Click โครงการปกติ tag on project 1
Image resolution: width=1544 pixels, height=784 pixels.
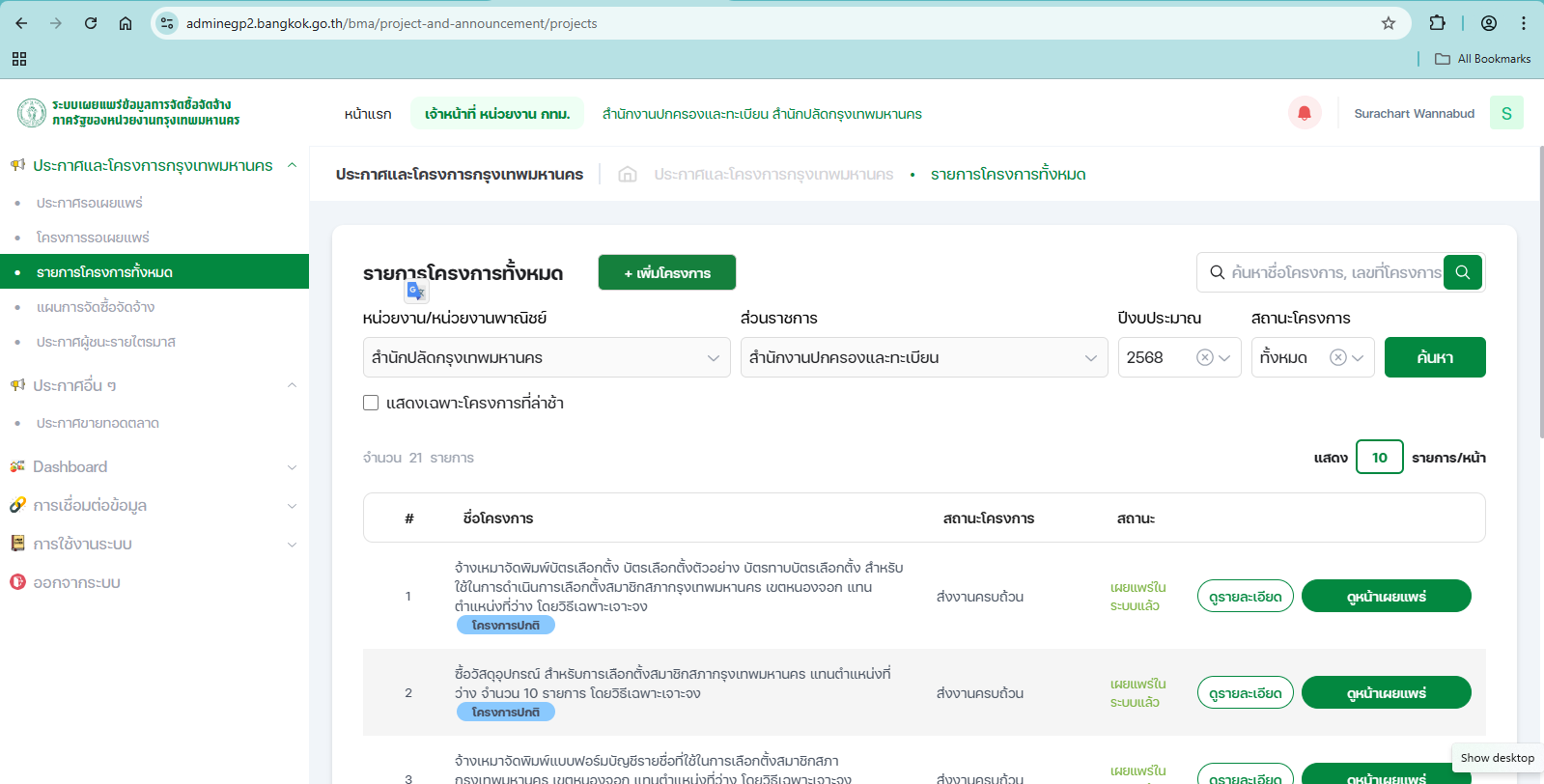click(x=506, y=625)
